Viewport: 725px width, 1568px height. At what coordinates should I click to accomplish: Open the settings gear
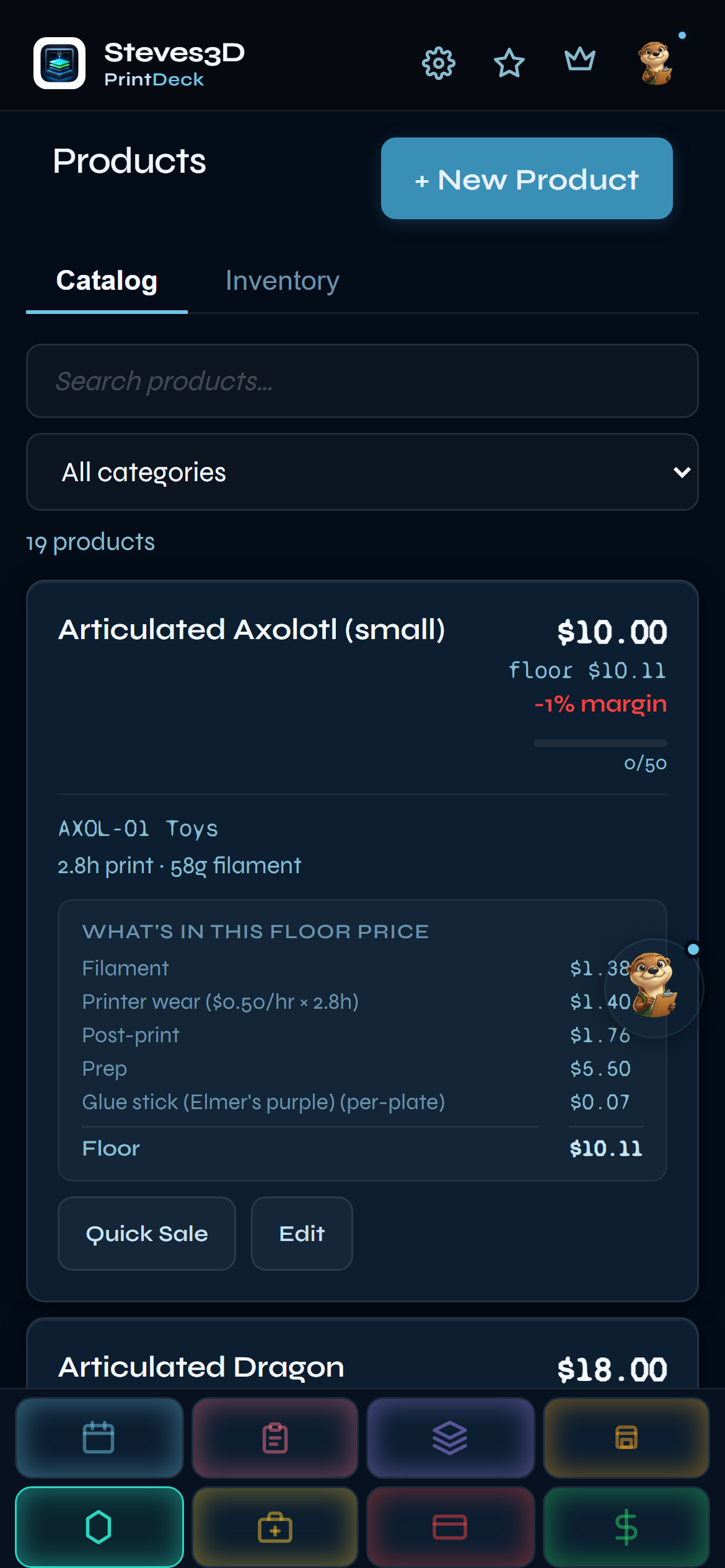click(x=438, y=63)
